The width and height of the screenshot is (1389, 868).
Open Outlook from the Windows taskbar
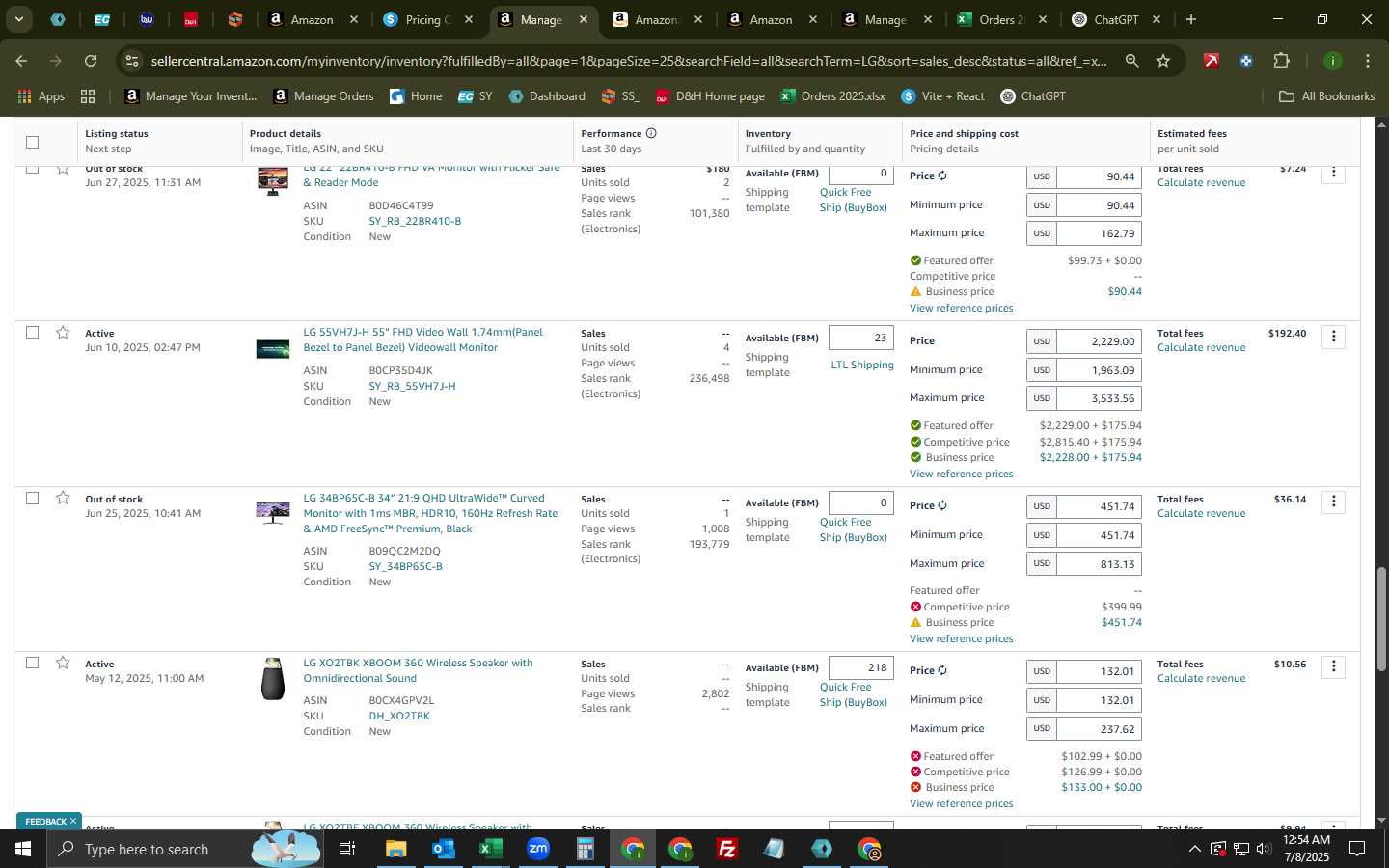point(444,849)
